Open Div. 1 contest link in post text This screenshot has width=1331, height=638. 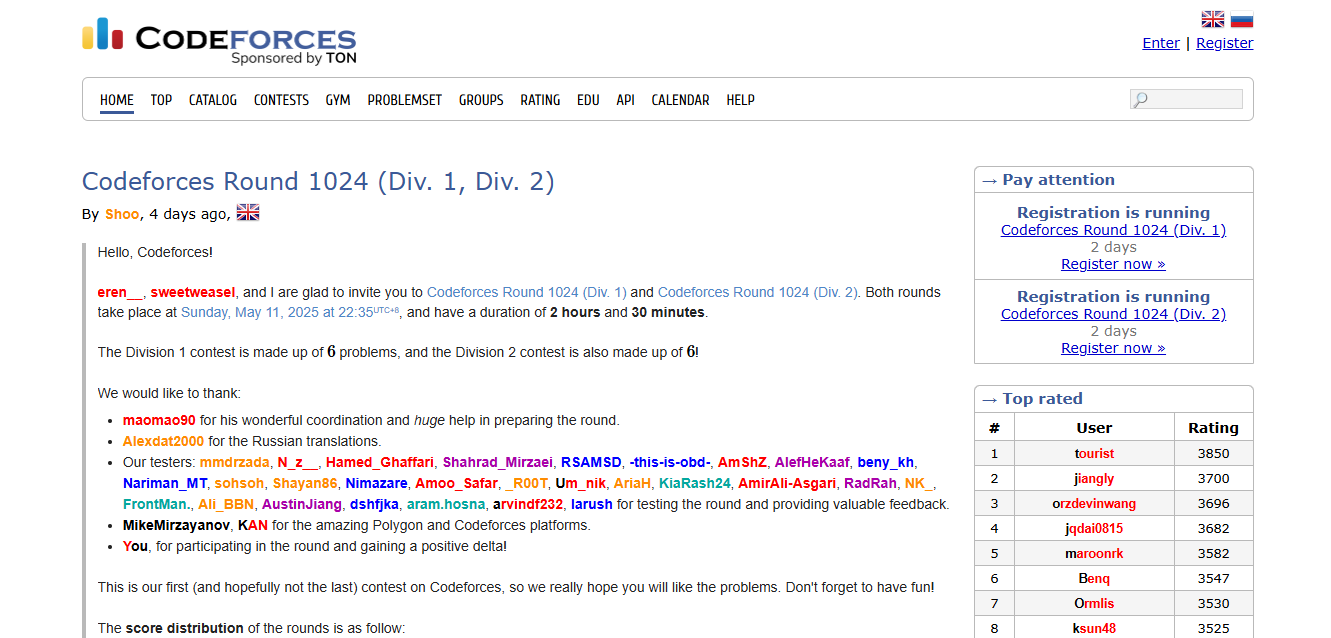click(527, 292)
